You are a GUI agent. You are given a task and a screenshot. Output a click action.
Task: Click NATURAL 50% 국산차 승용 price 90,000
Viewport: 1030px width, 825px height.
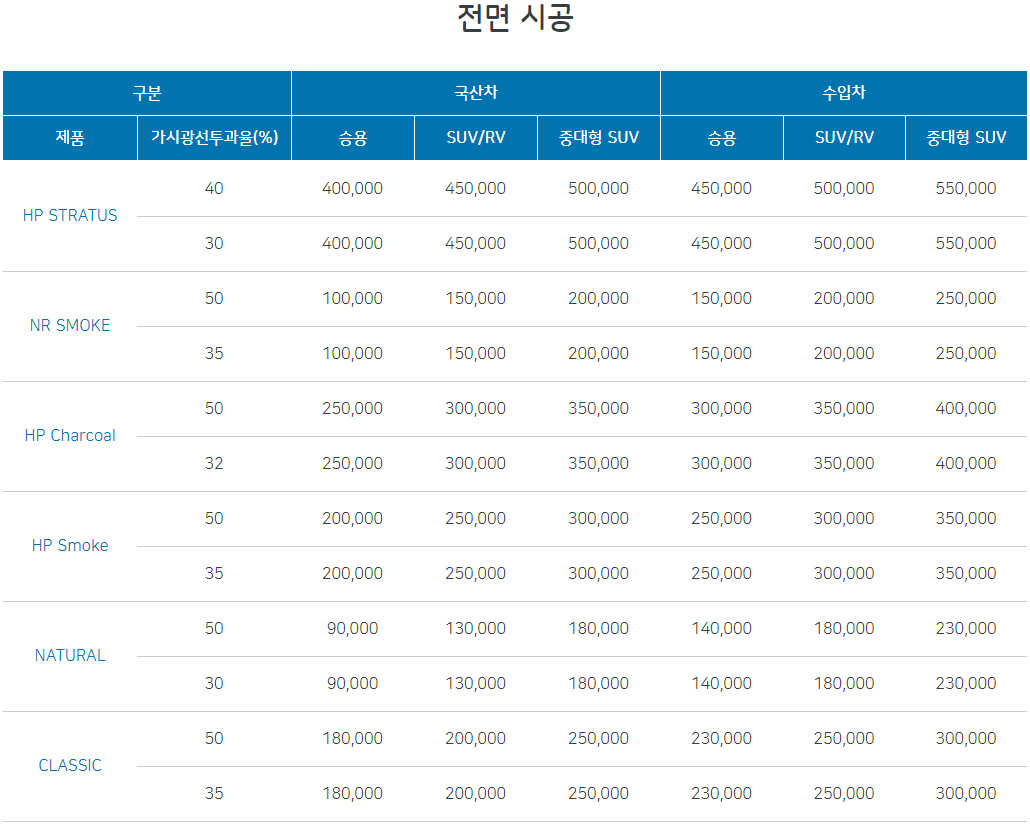[x=353, y=629]
